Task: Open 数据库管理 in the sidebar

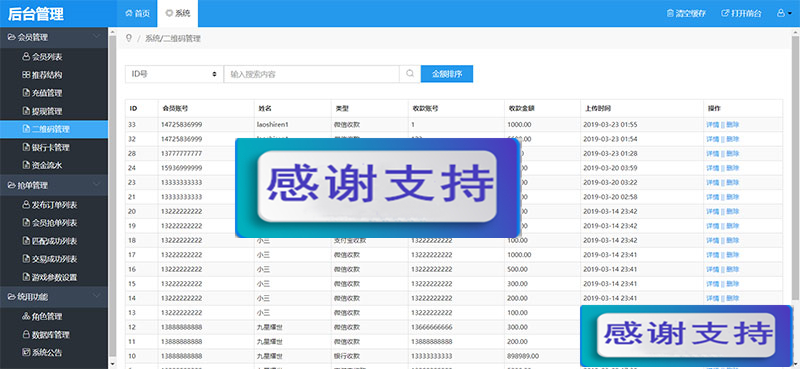Action: [x=46, y=335]
